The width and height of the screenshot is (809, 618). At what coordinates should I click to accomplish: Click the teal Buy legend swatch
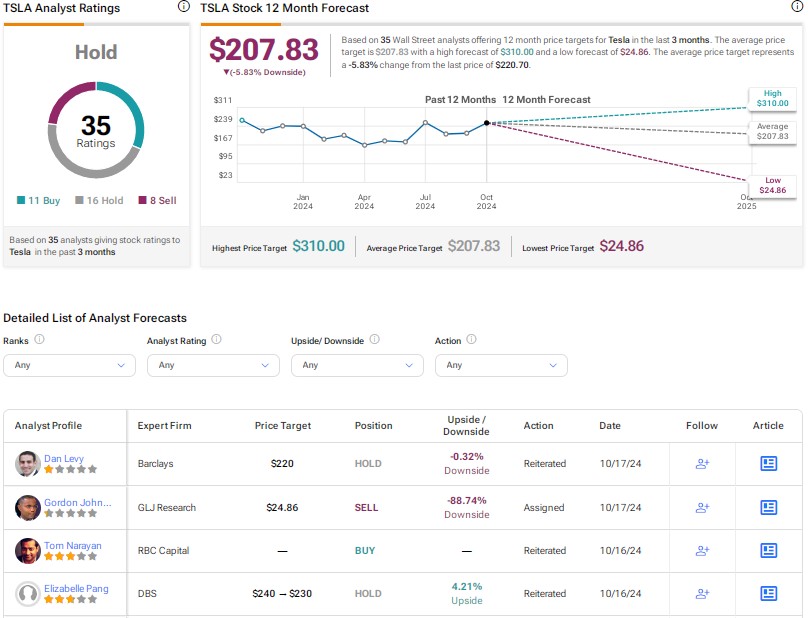coord(22,200)
